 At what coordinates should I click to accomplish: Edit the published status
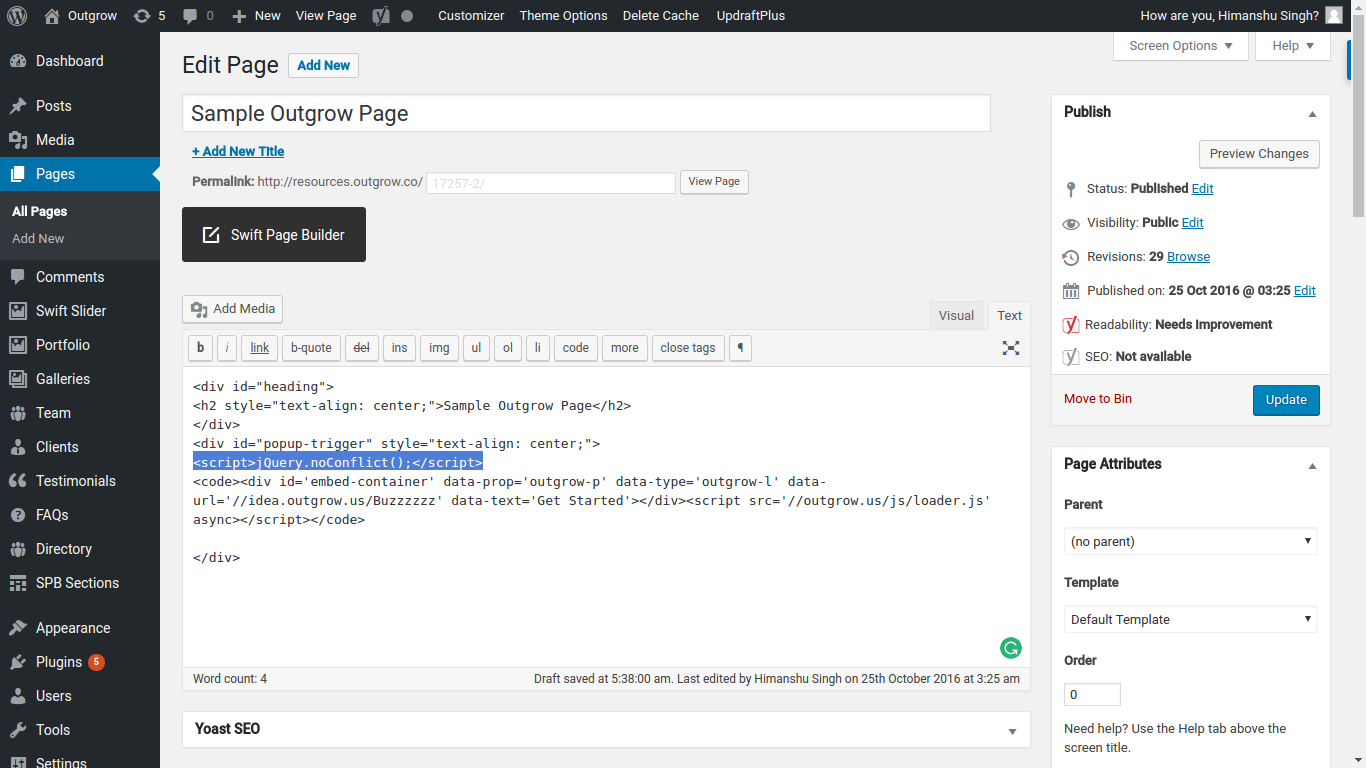tap(1202, 188)
